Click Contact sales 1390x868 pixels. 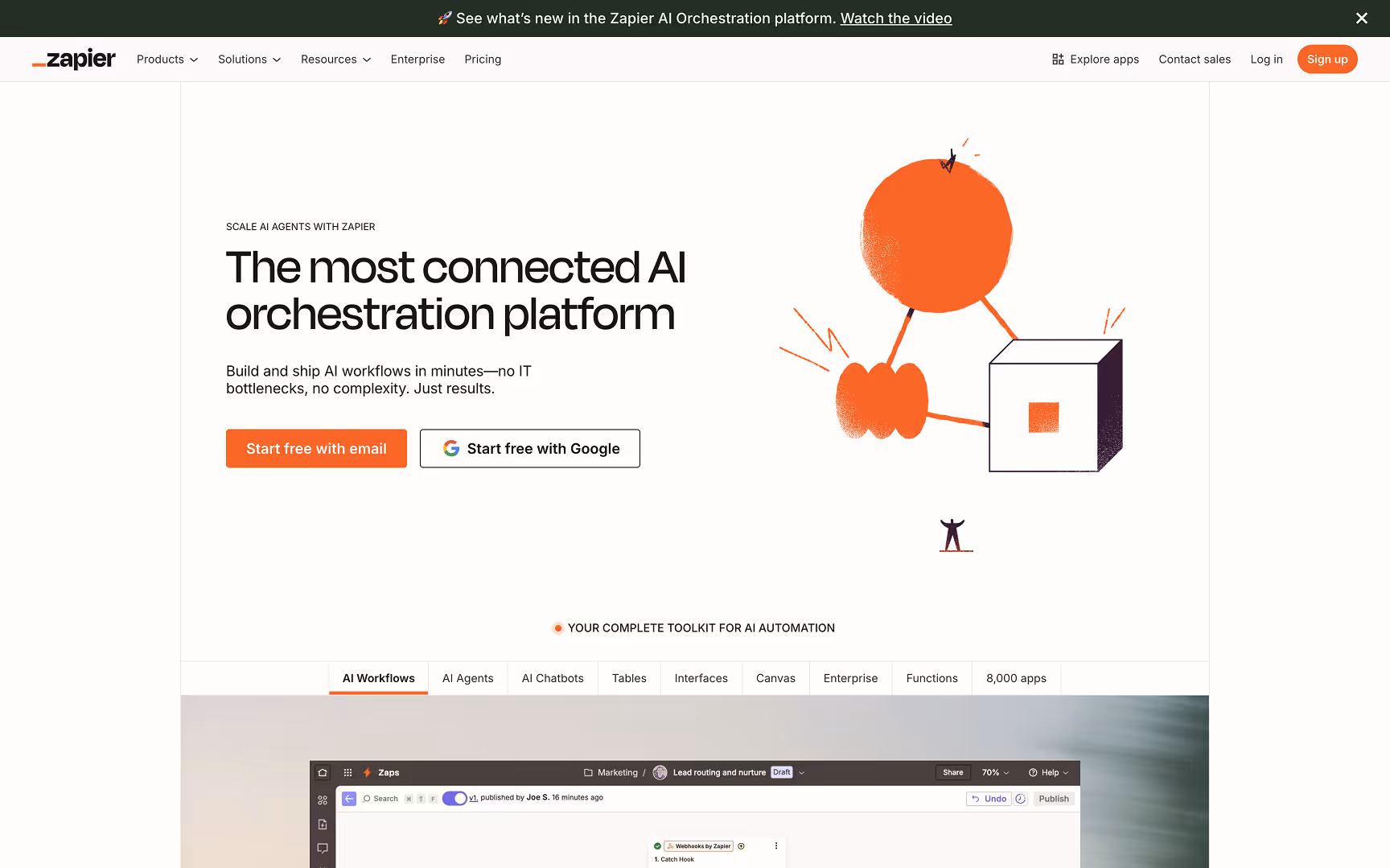click(1195, 60)
